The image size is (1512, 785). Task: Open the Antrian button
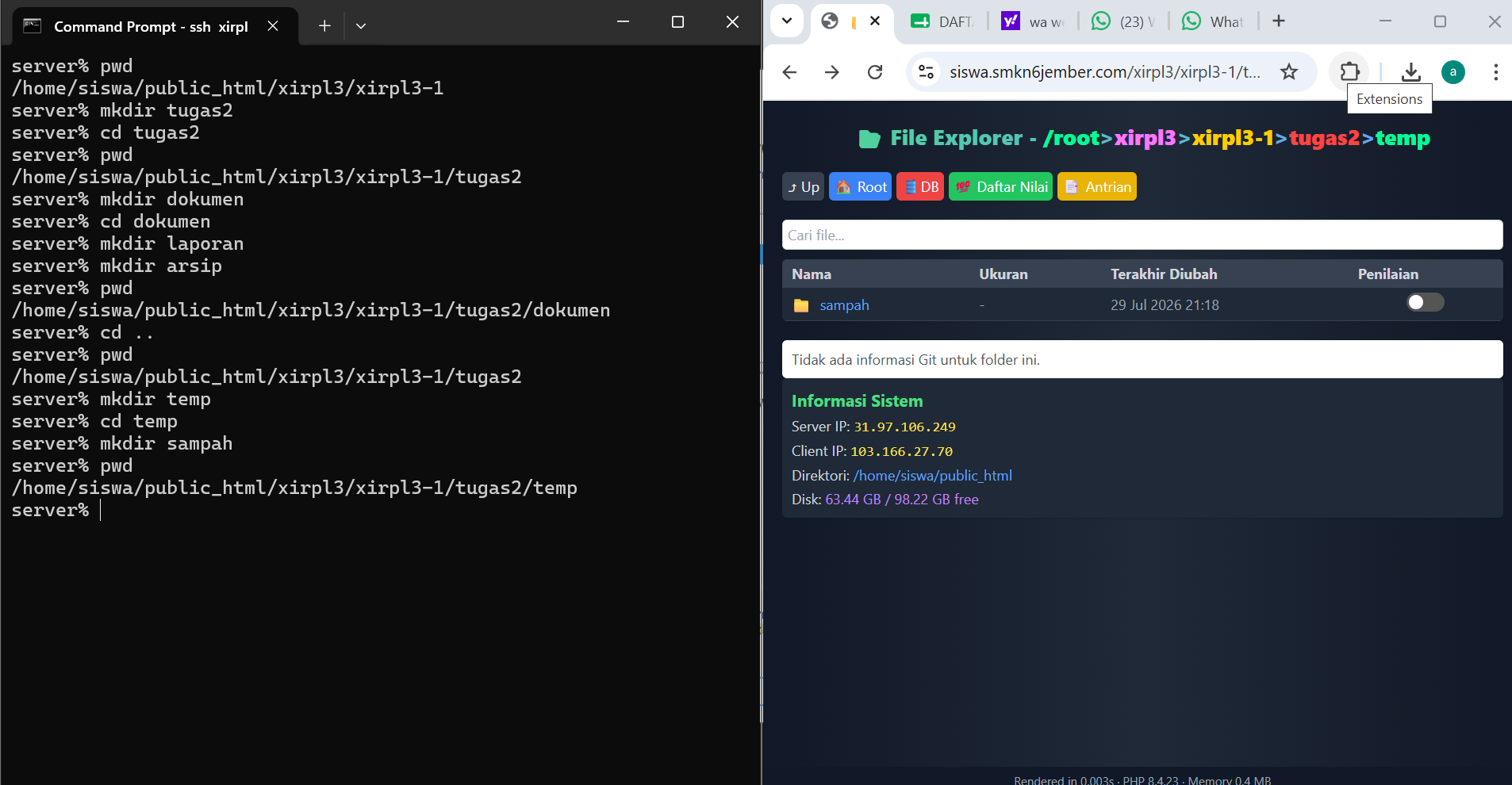(1097, 187)
